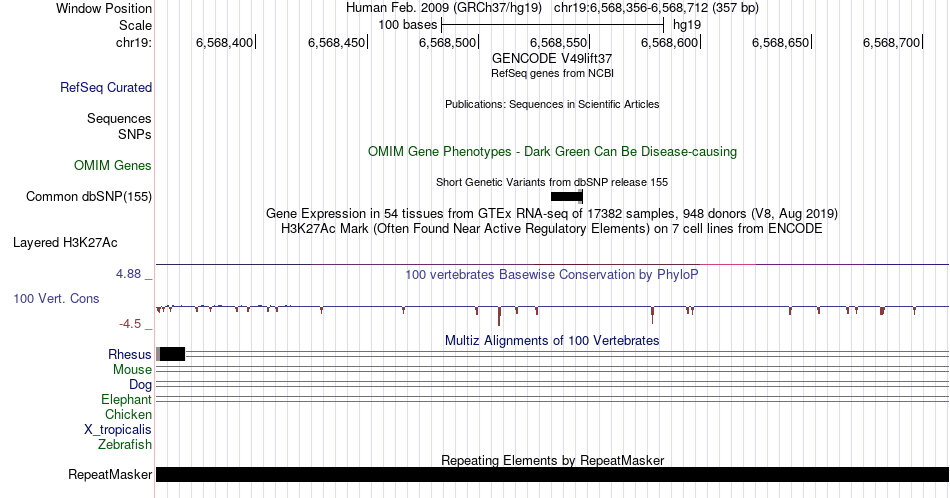The image size is (950, 498).
Task: Select the Common dbSNP(155) track label
Action: 89,196
